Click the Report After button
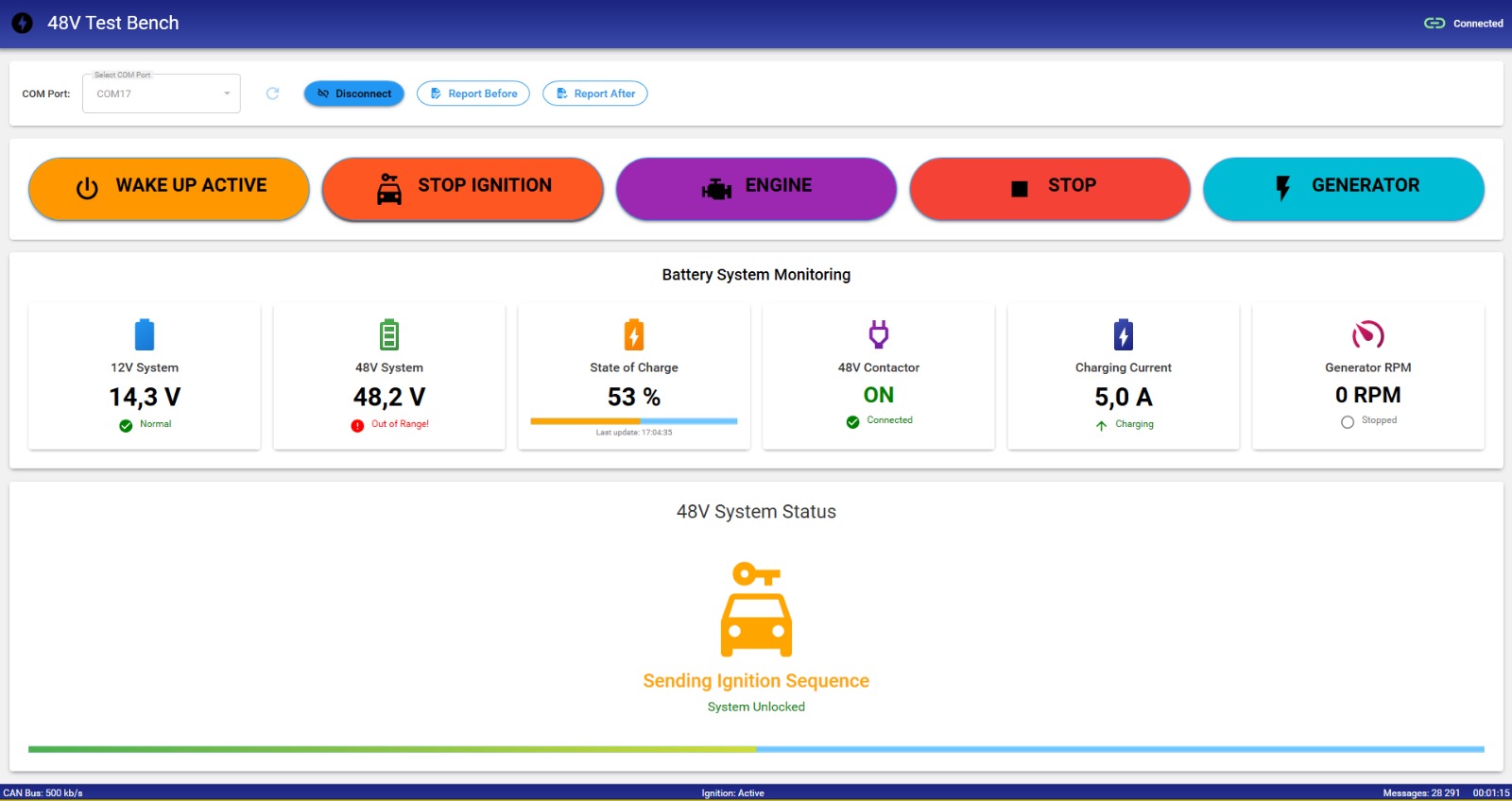 click(594, 94)
